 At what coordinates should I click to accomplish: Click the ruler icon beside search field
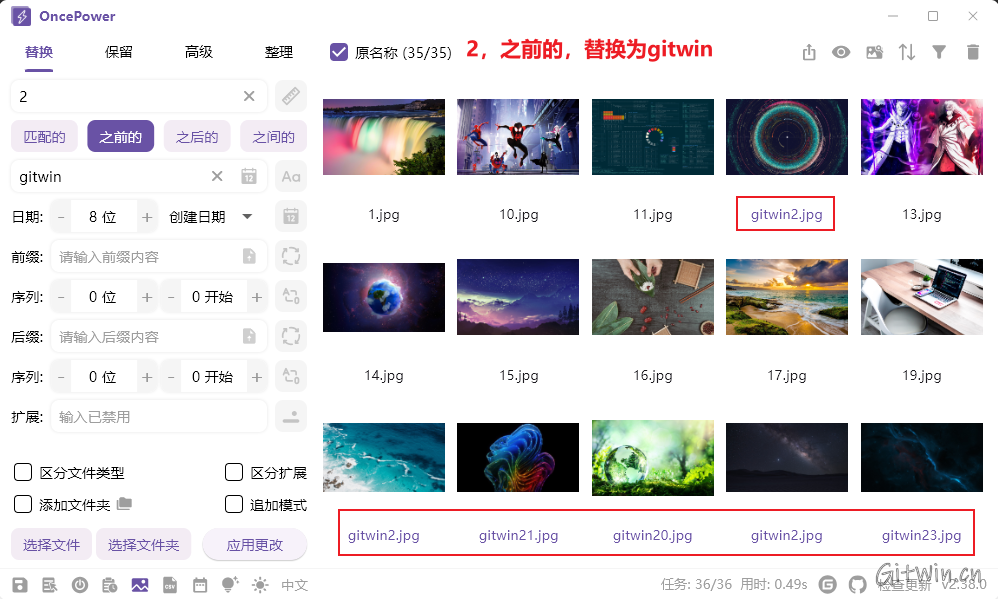[x=290, y=96]
